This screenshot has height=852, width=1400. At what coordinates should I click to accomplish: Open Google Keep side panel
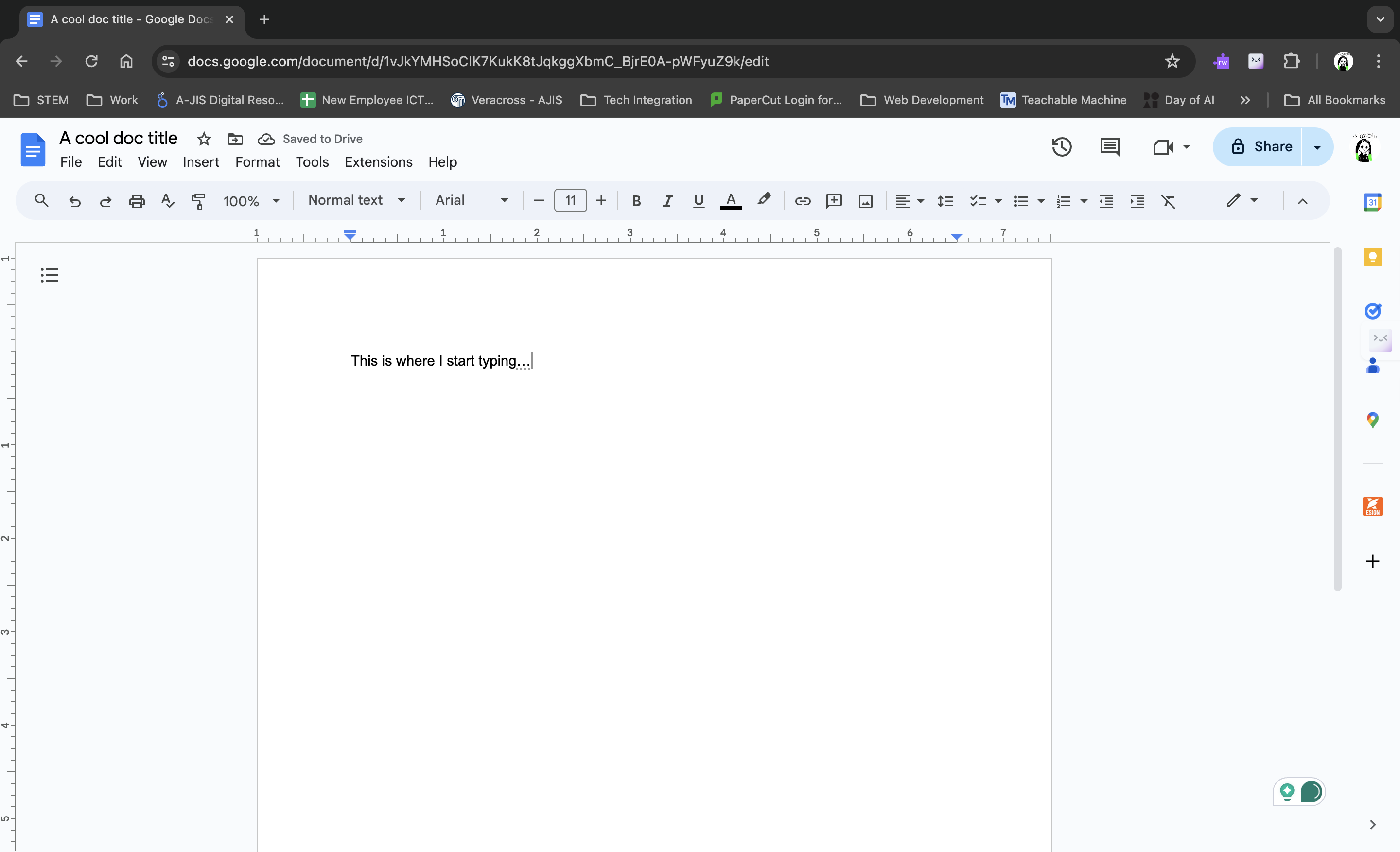click(x=1373, y=256)
